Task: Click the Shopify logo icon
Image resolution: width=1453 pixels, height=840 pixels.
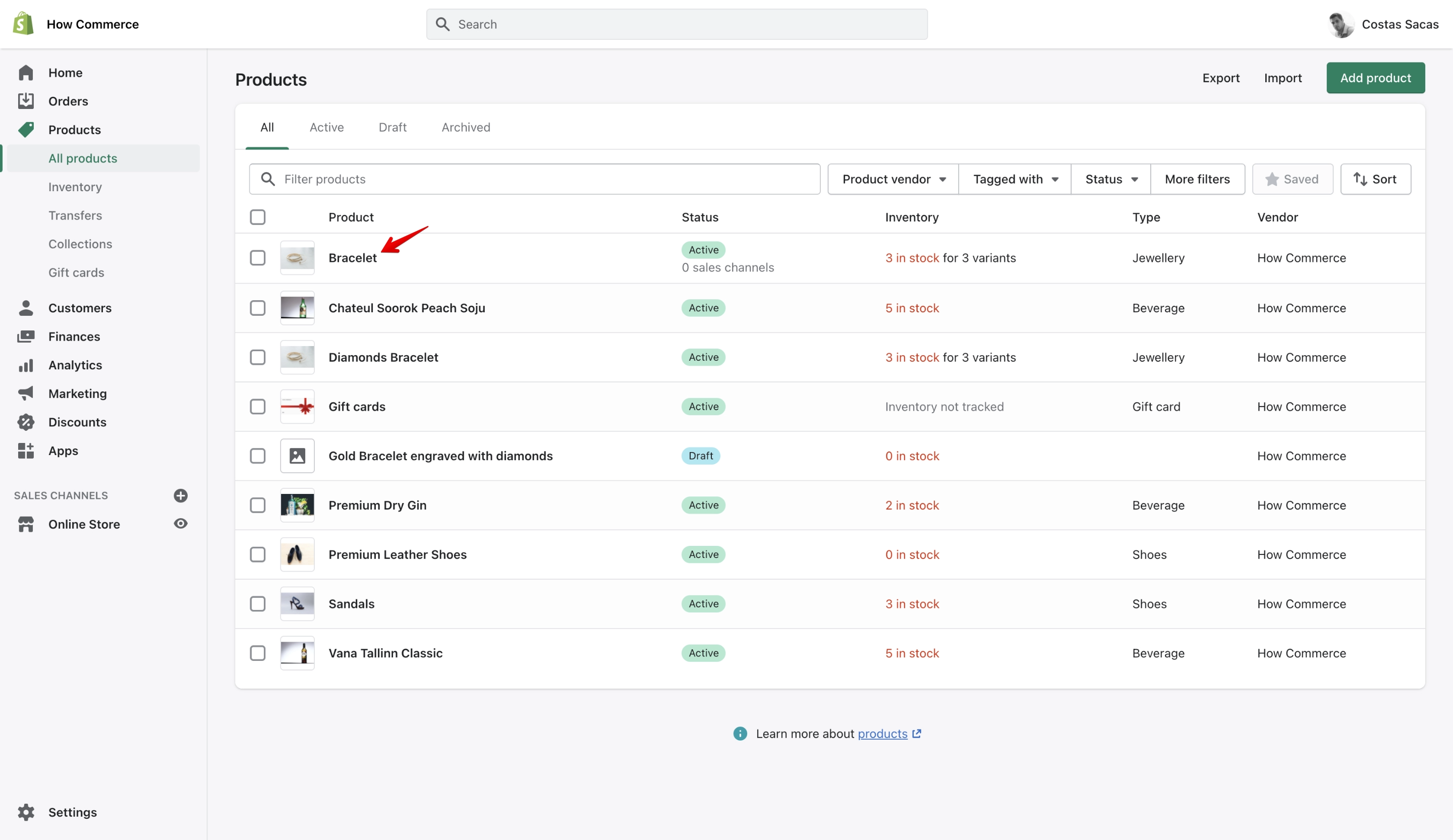Action: [x=23, y=24]
